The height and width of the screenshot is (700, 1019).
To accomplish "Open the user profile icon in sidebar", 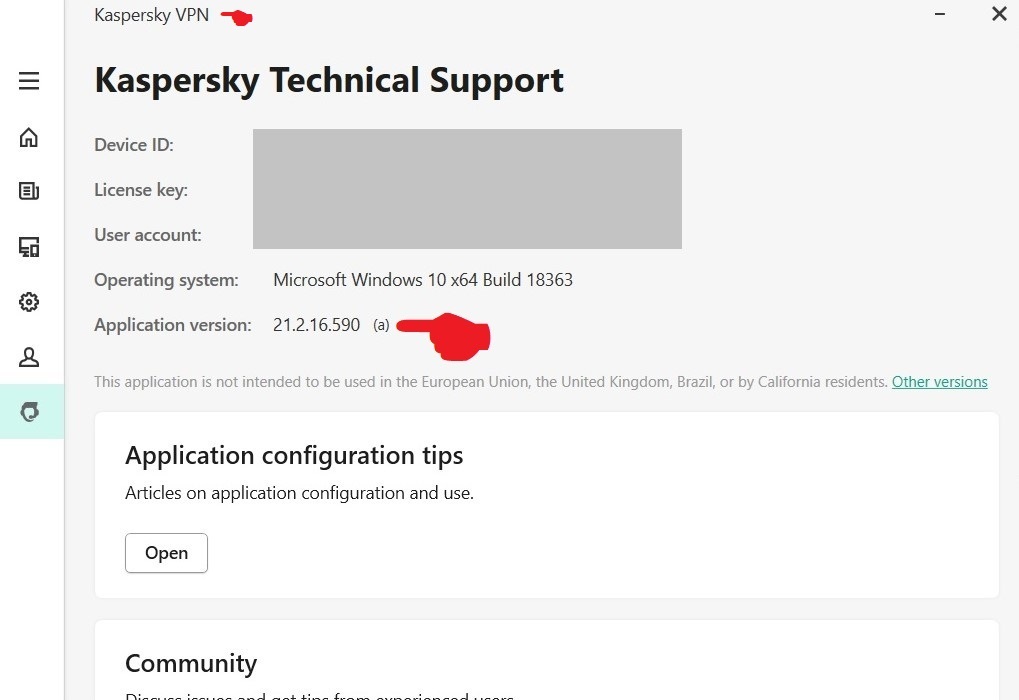I will click(x=29, y=357).
